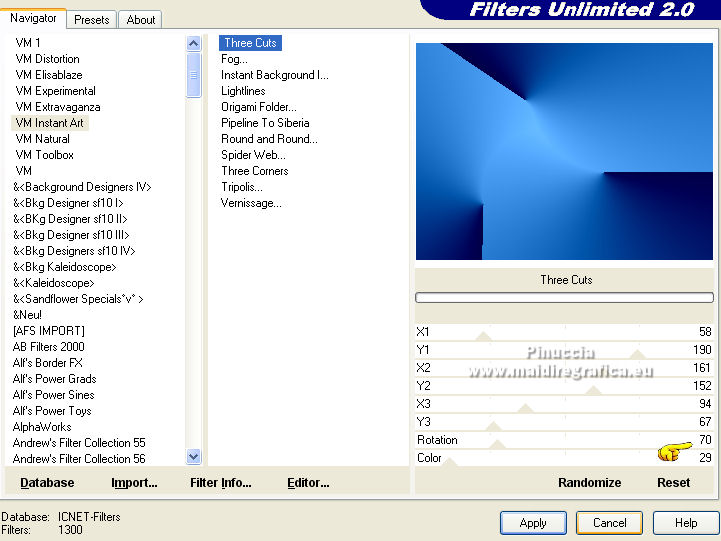
Task: Select VM Elisablaze category
Action: tap(49, 74)
